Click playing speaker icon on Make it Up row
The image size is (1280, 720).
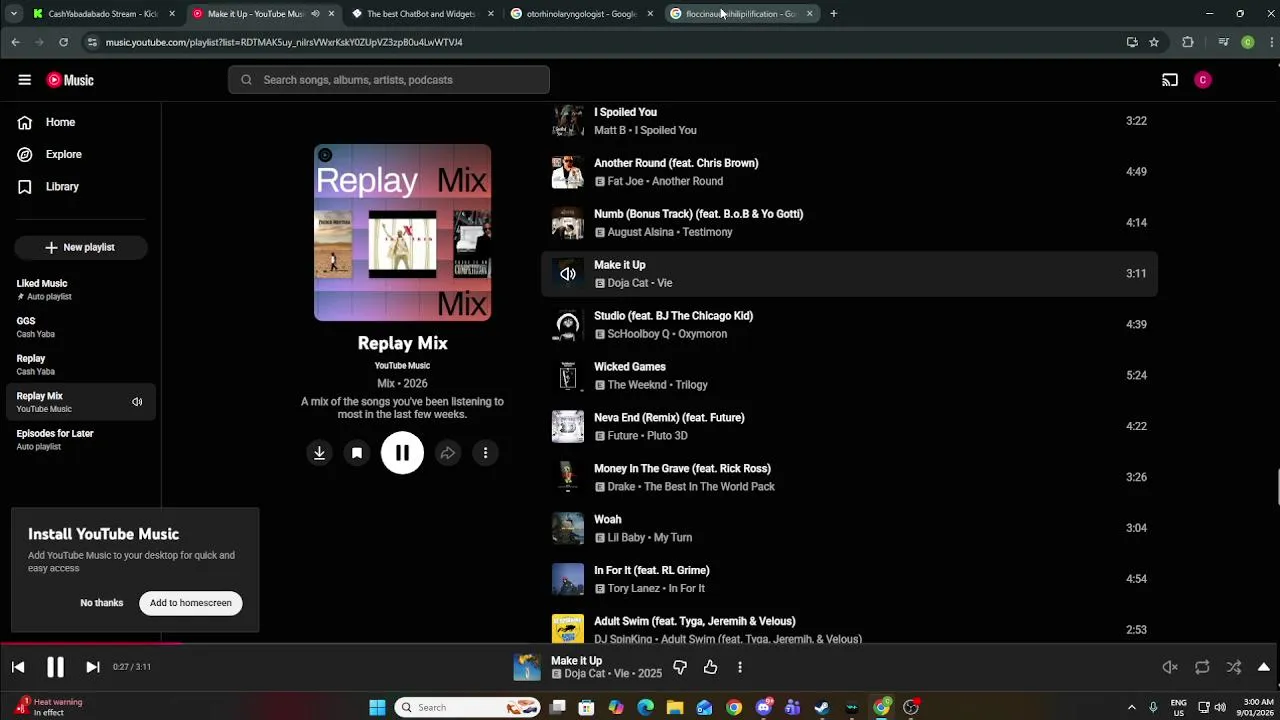point(568,274)
